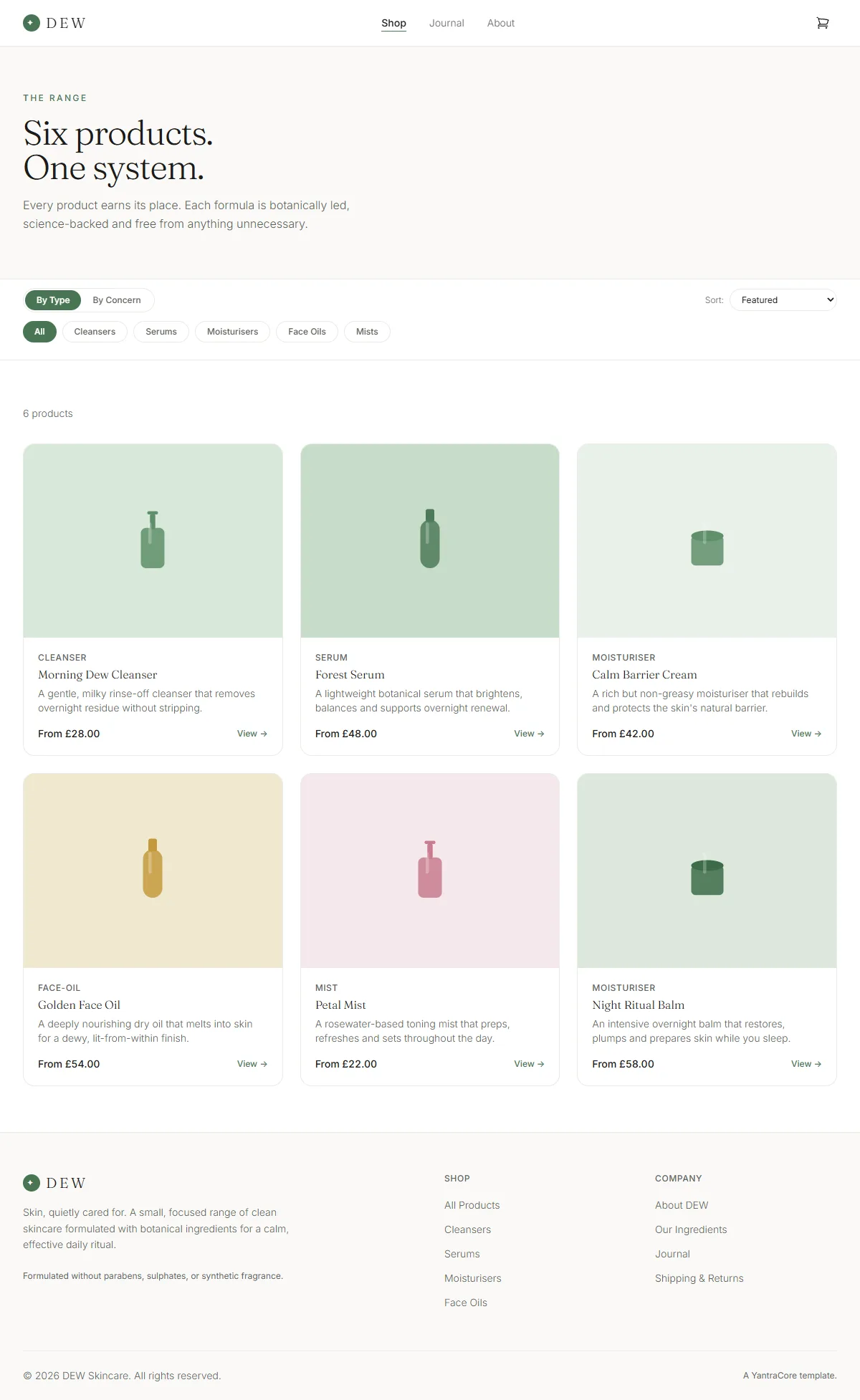Image resolution: width=860 pixels, height=1400 pixels.
Task: Go to the Shop nav item
Action: pos(393,23)
